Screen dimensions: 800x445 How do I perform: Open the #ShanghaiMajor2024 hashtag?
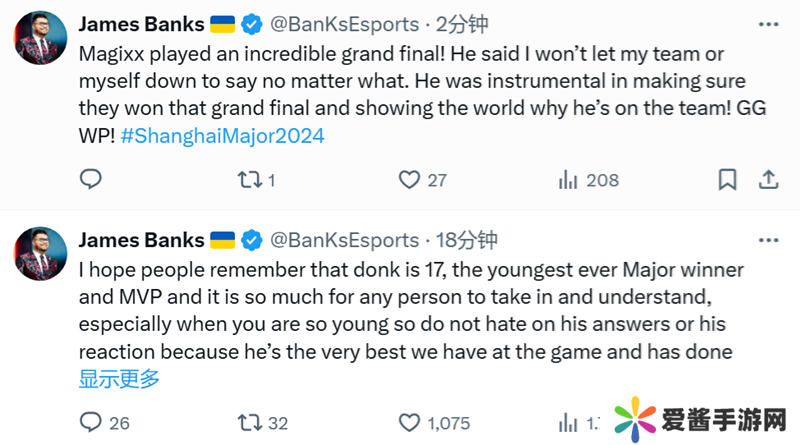[x=223, y=135]
